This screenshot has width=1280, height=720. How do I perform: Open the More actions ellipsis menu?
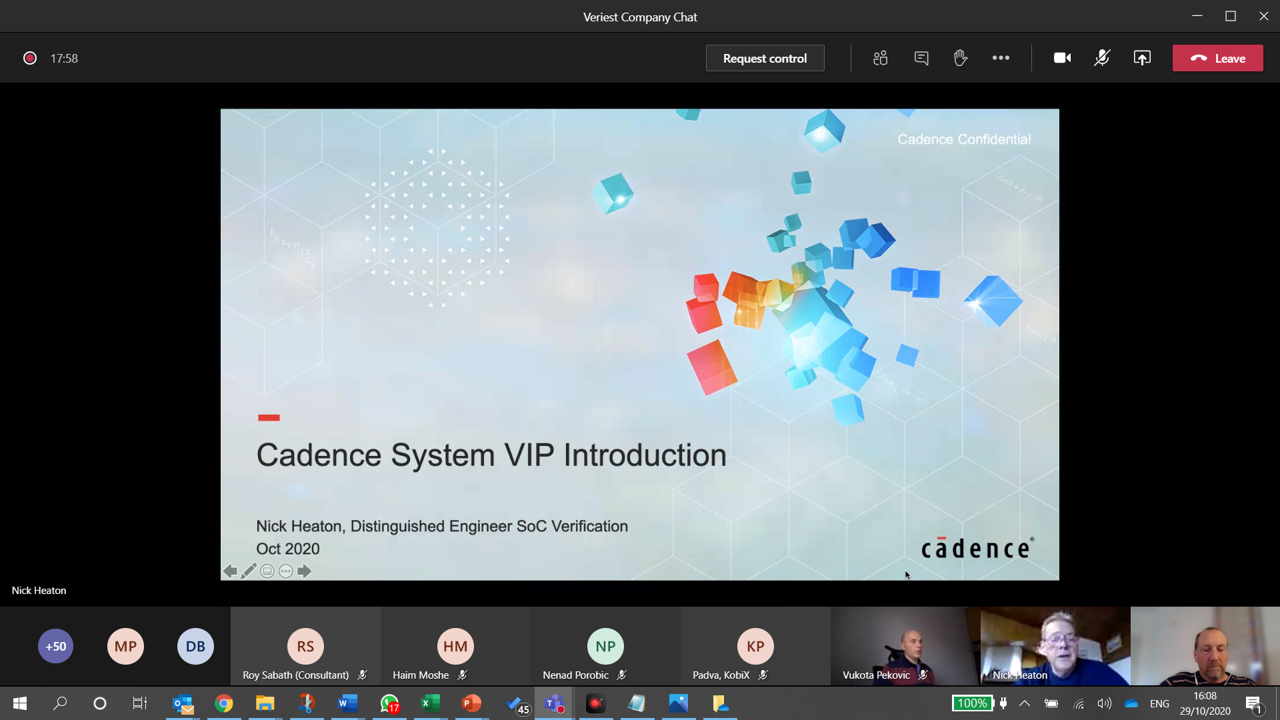coord(1001,58)
